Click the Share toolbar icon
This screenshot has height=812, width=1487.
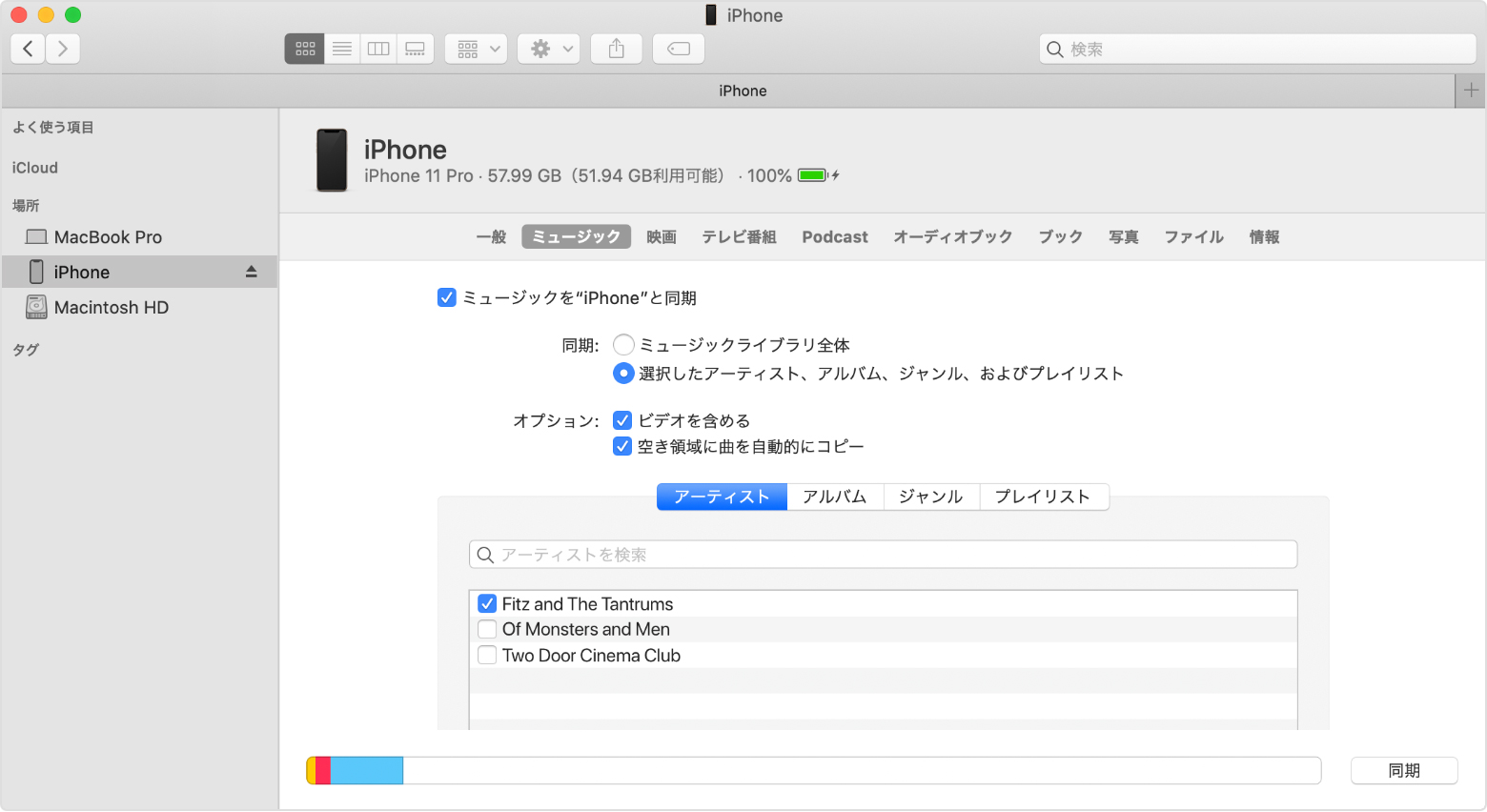point(617,49)
